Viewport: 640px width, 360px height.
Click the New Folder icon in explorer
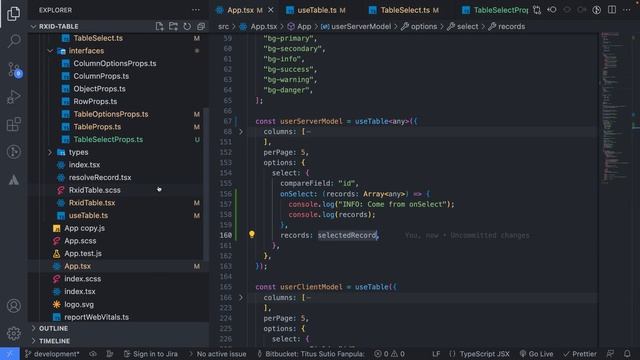(x=173, y=27)
